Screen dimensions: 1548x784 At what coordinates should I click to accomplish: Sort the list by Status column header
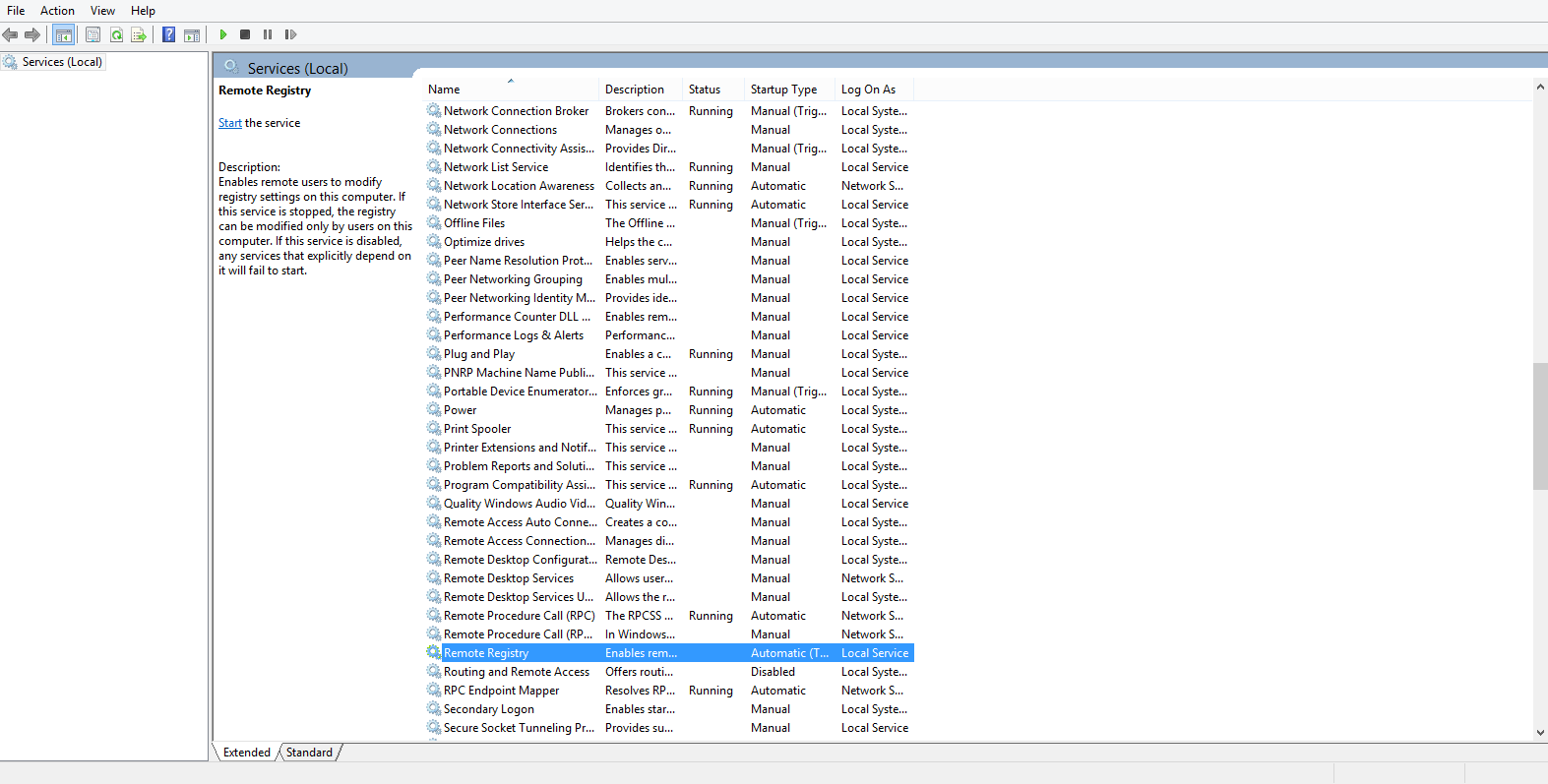click(704, 90)
